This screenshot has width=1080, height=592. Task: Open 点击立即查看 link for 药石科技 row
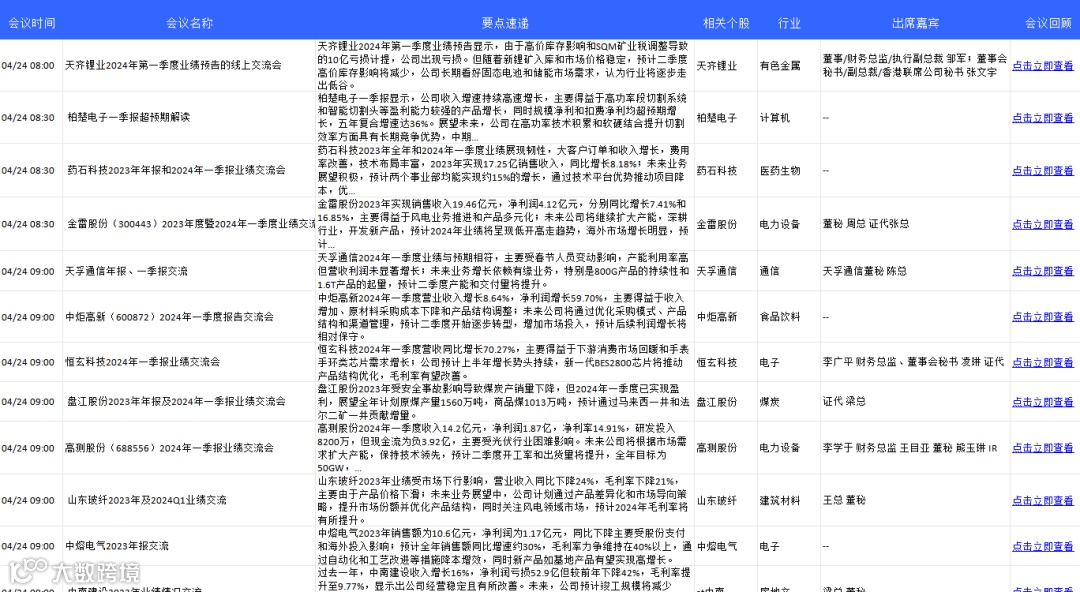point(1042,170)
